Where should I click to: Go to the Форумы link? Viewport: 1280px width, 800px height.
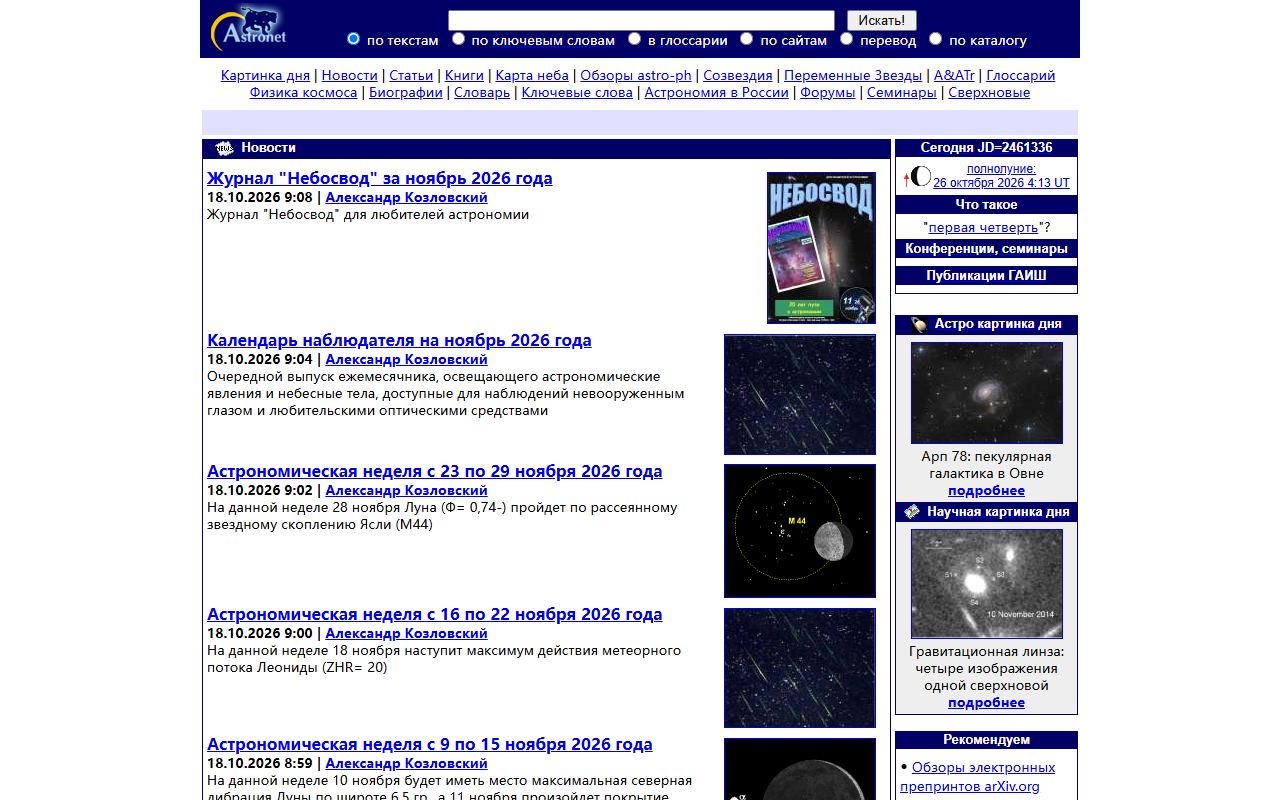(x=827, y=92)
